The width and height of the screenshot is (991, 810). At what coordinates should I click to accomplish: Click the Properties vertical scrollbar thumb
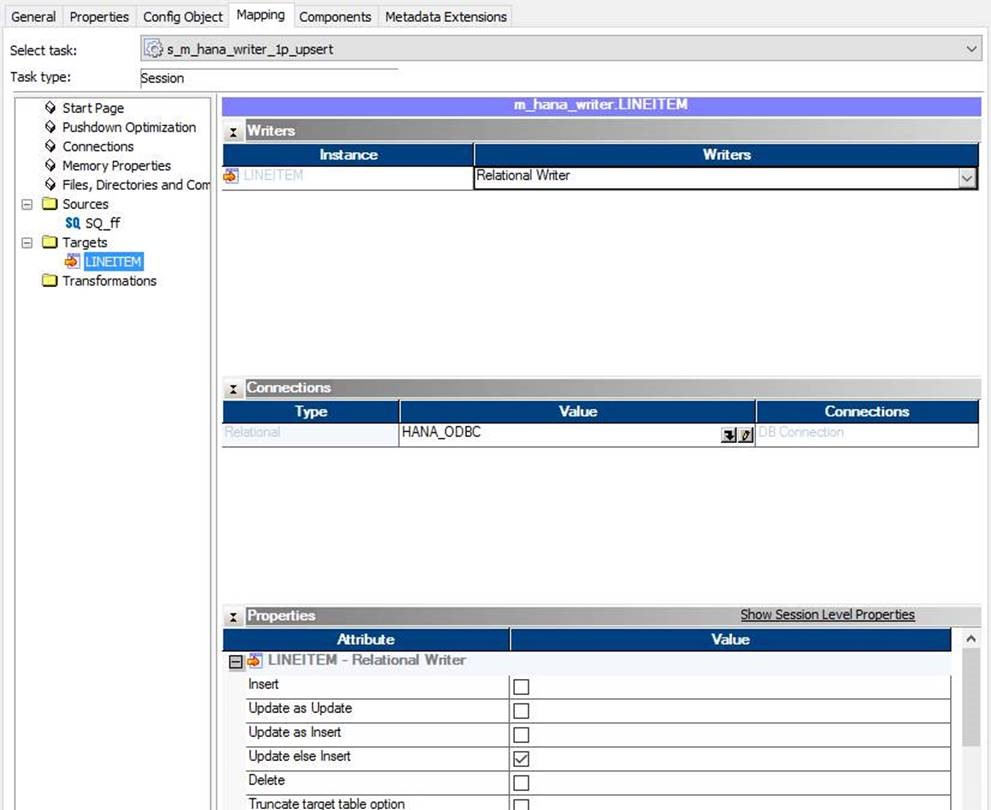[x=971, y=697]
